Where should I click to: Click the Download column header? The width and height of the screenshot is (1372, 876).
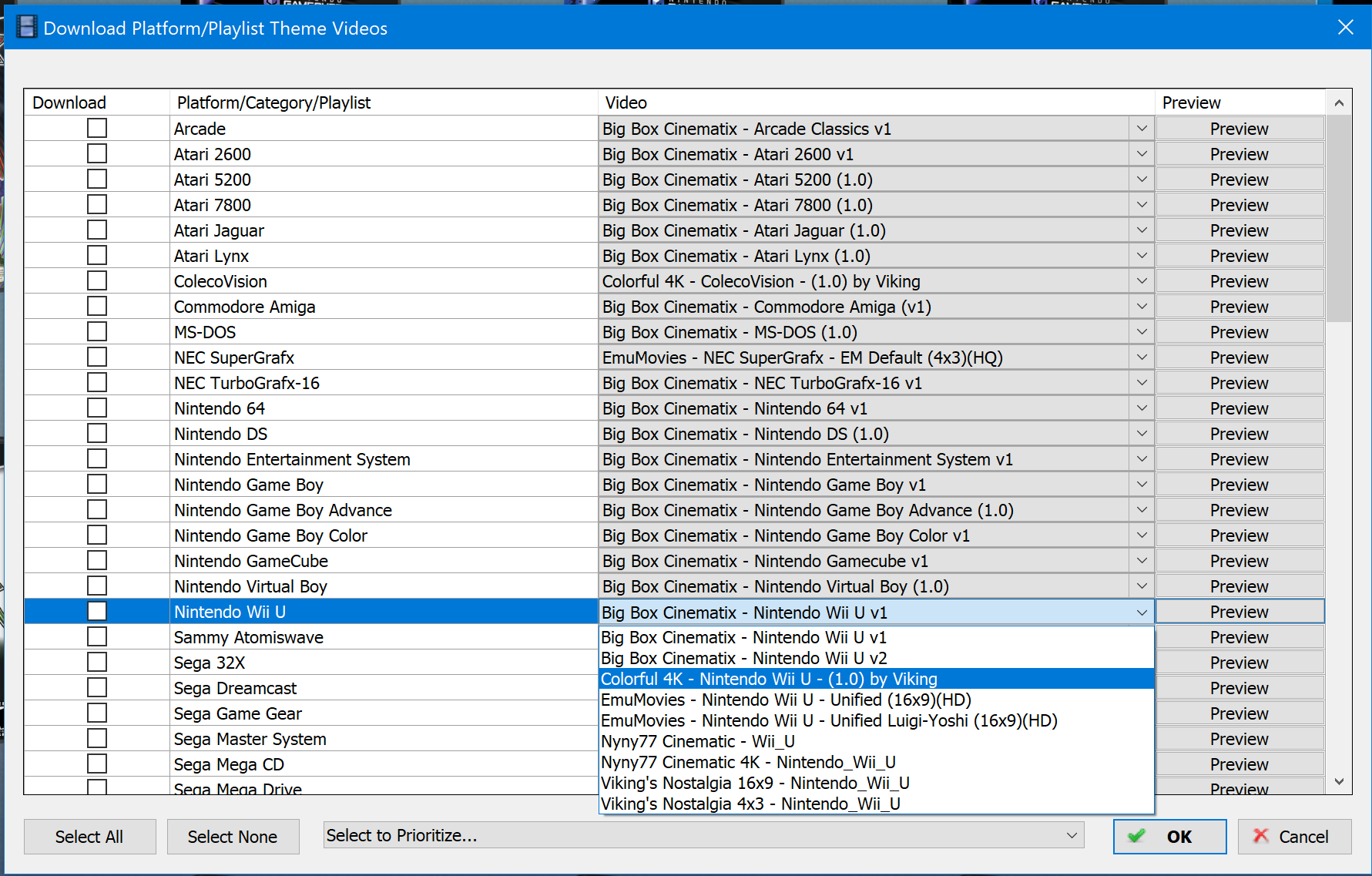[97, 102]
